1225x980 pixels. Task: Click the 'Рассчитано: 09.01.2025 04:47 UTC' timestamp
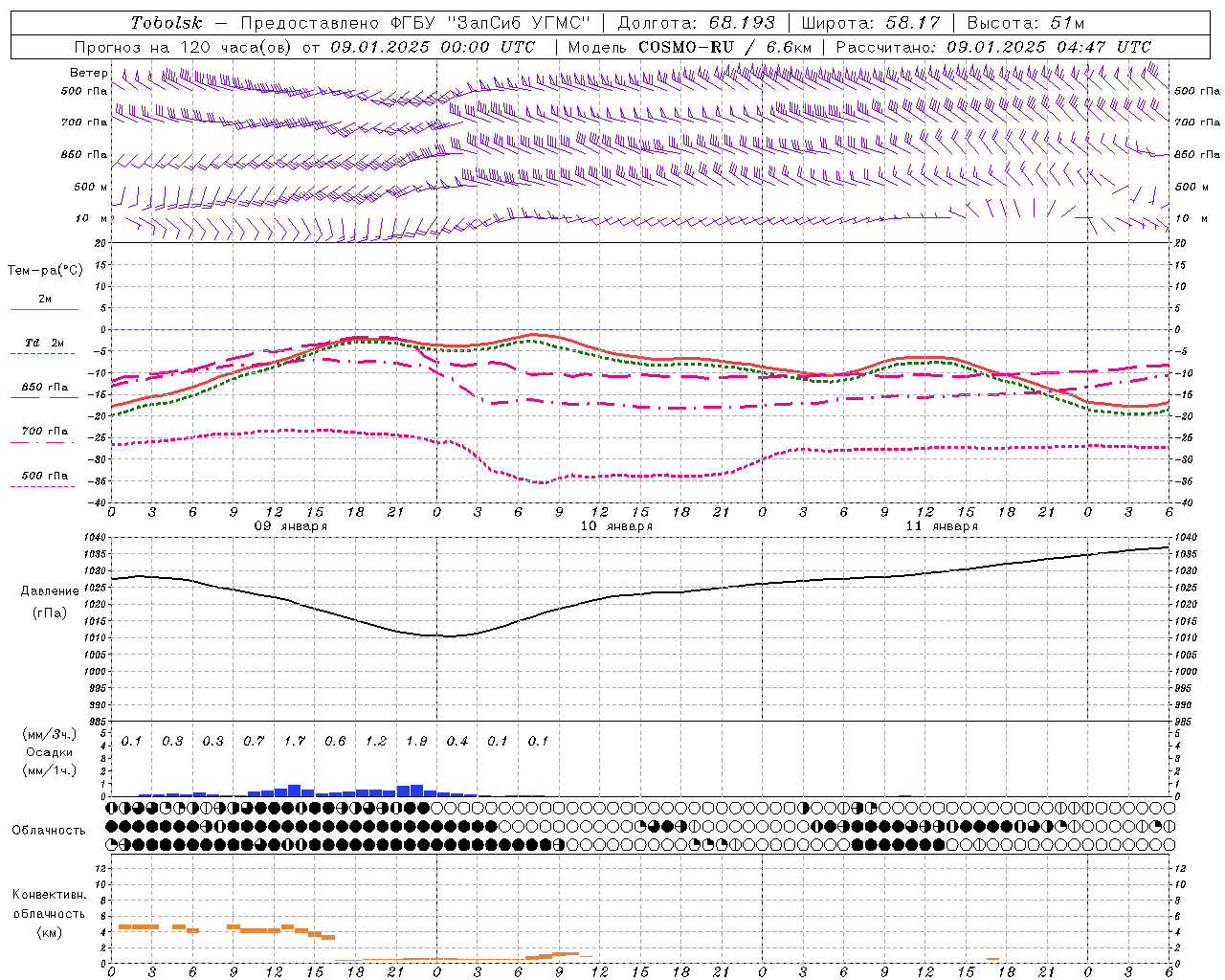coord(993,47)
